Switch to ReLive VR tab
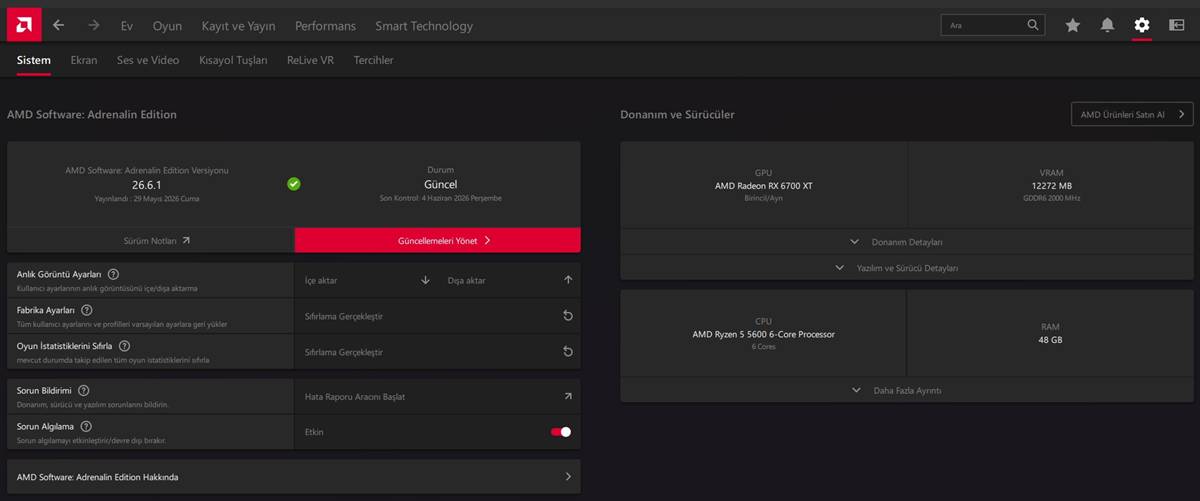Screen dimensions: 1200x501 310,60
